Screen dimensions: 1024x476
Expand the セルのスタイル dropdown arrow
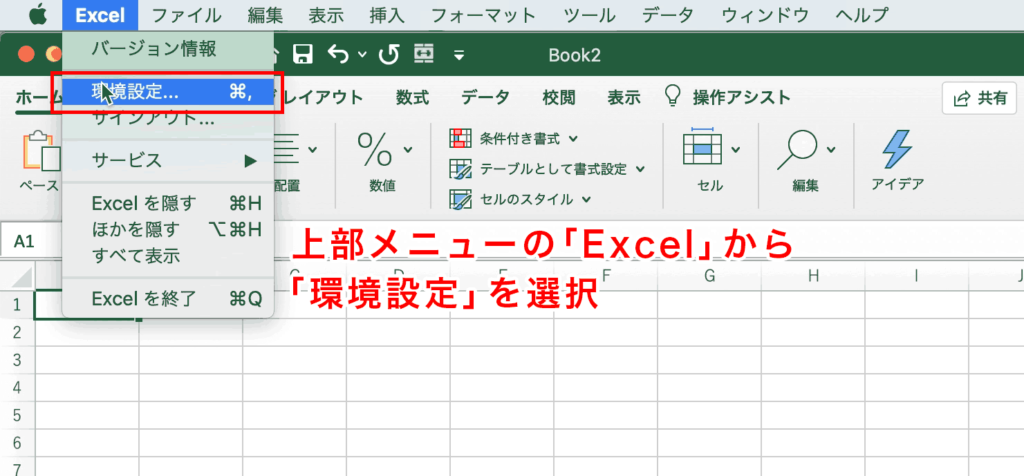pyautogui.click(x=586, y=199)
